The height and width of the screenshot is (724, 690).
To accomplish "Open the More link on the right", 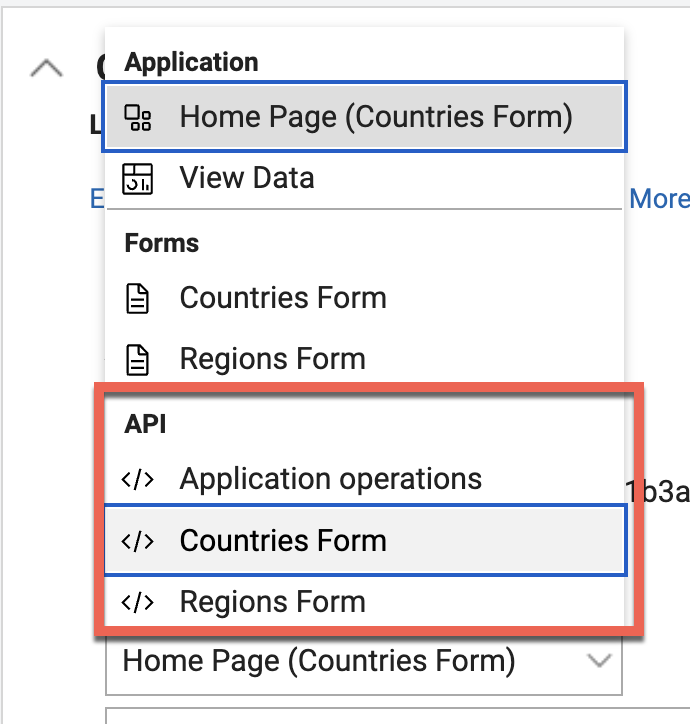I will point(659,199).
